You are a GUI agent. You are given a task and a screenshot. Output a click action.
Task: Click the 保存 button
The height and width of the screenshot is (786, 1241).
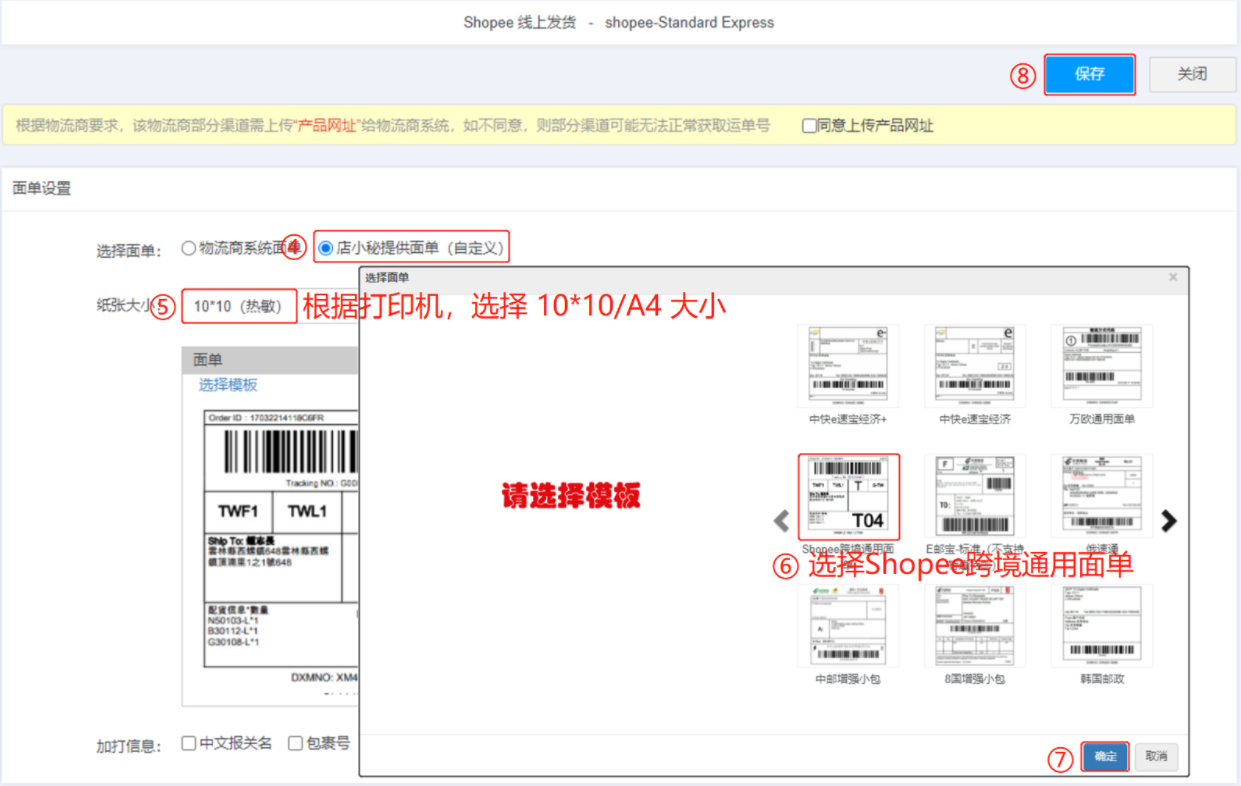click(1090, 74)
